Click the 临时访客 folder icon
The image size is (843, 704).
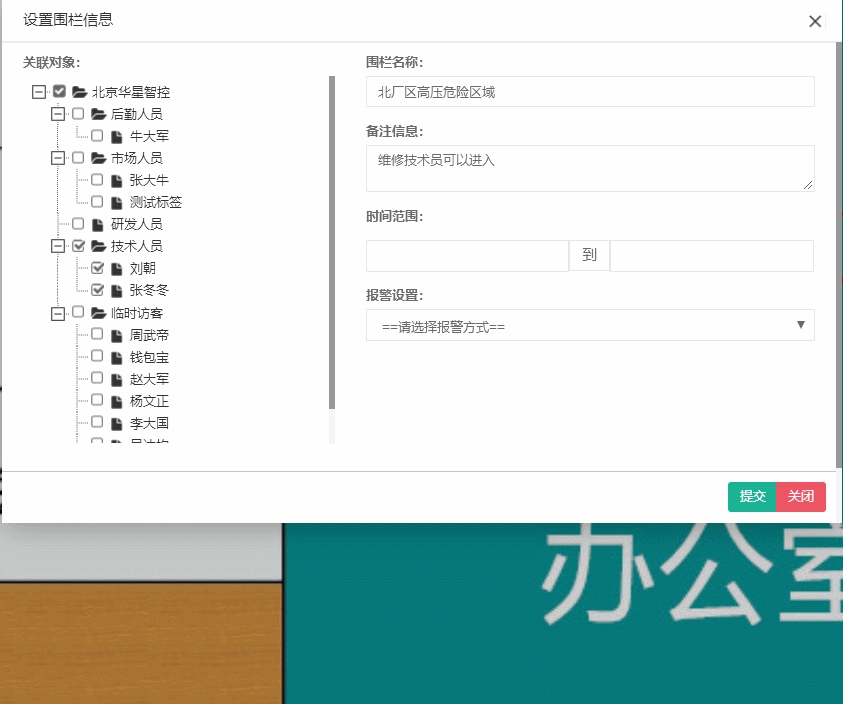(97, 312)
